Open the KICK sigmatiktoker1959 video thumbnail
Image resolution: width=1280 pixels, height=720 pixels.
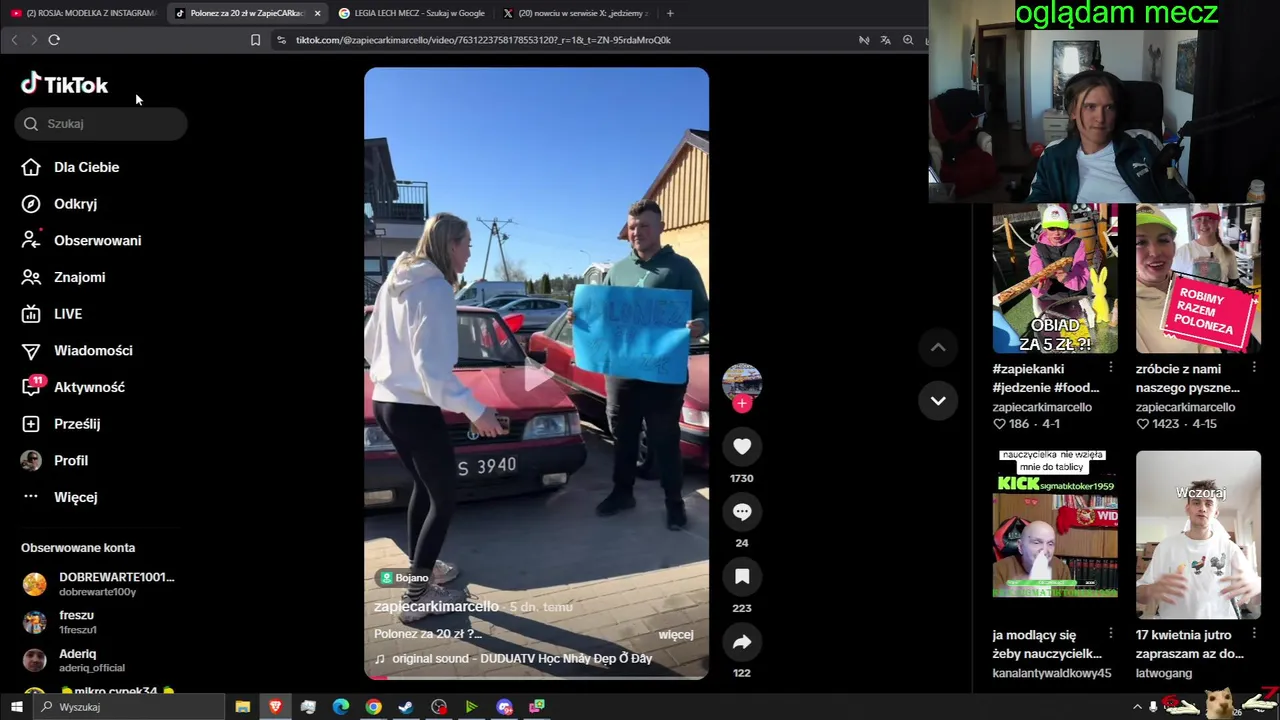1055,535
